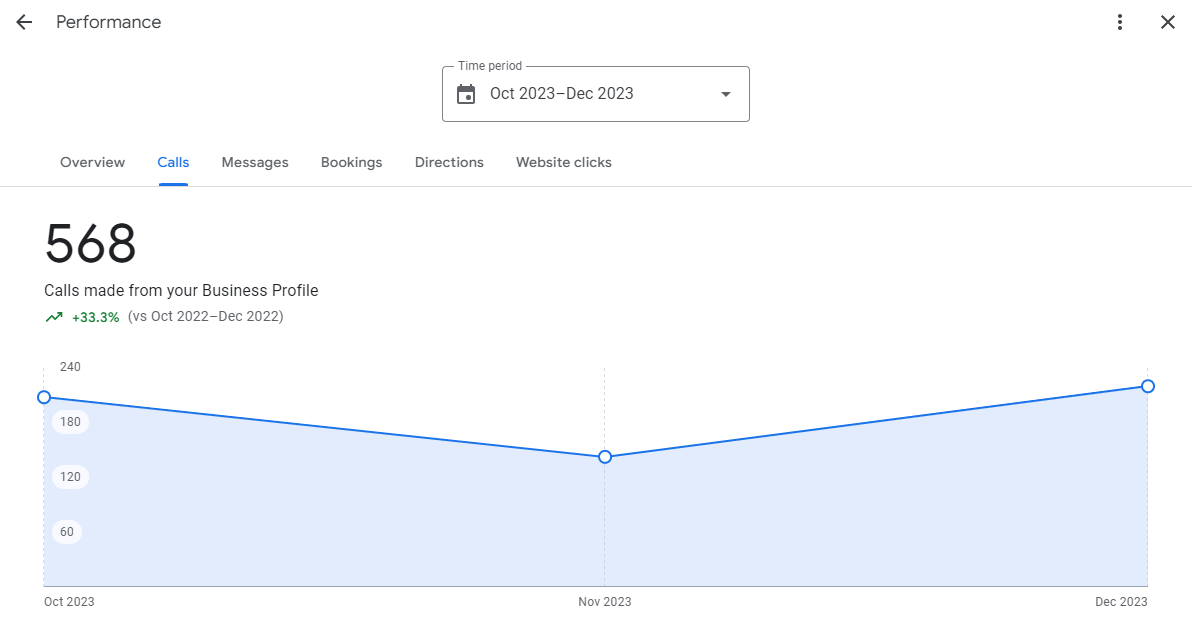This screenshot has height=639, width=1192.
Task: Click the calendar icon in Time period
Action: pyautogui.click(x=466, y=94)
